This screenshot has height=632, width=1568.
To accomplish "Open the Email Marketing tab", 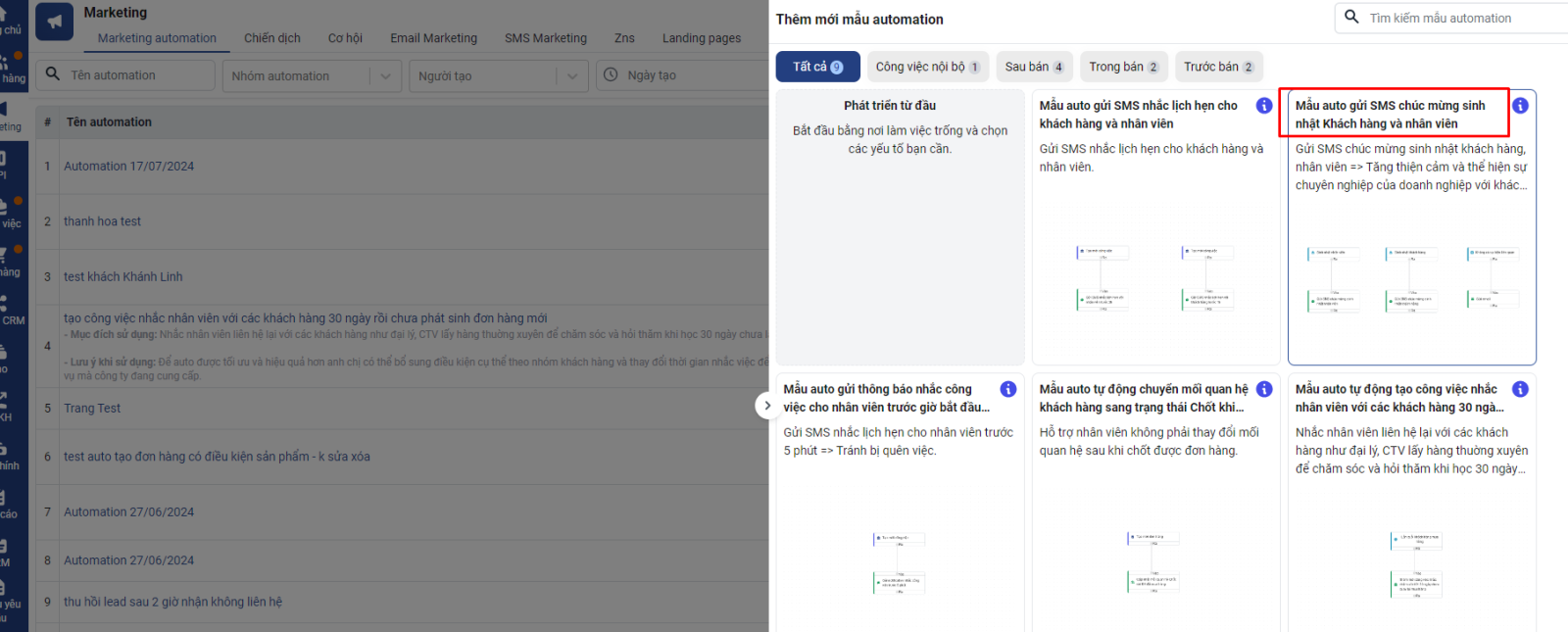I will pos(433,38).
